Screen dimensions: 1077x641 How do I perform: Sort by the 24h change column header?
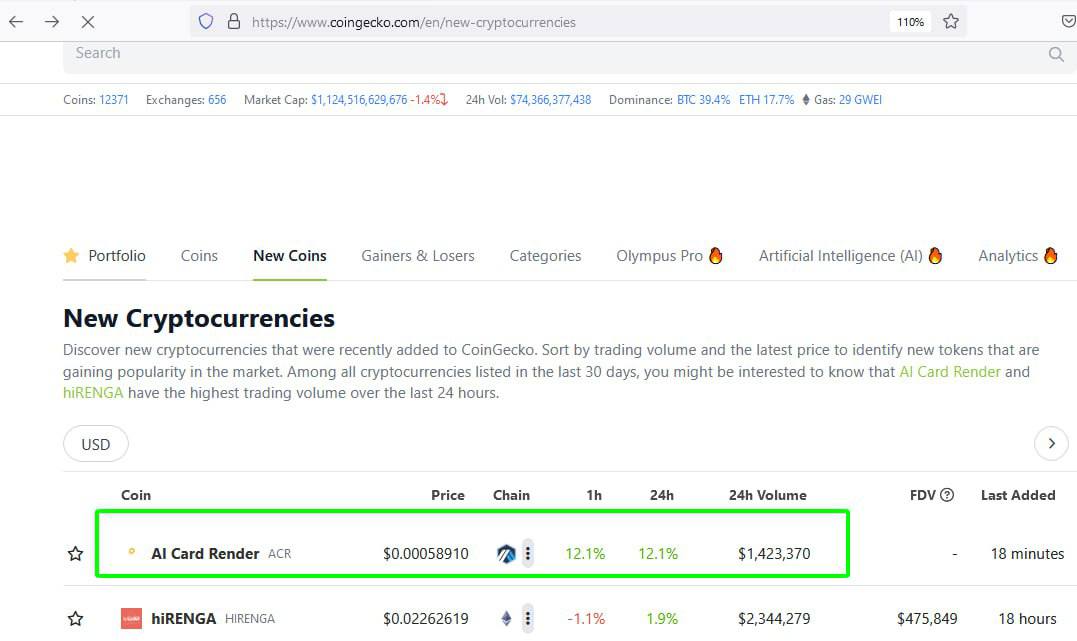click(x=662, y=495)
